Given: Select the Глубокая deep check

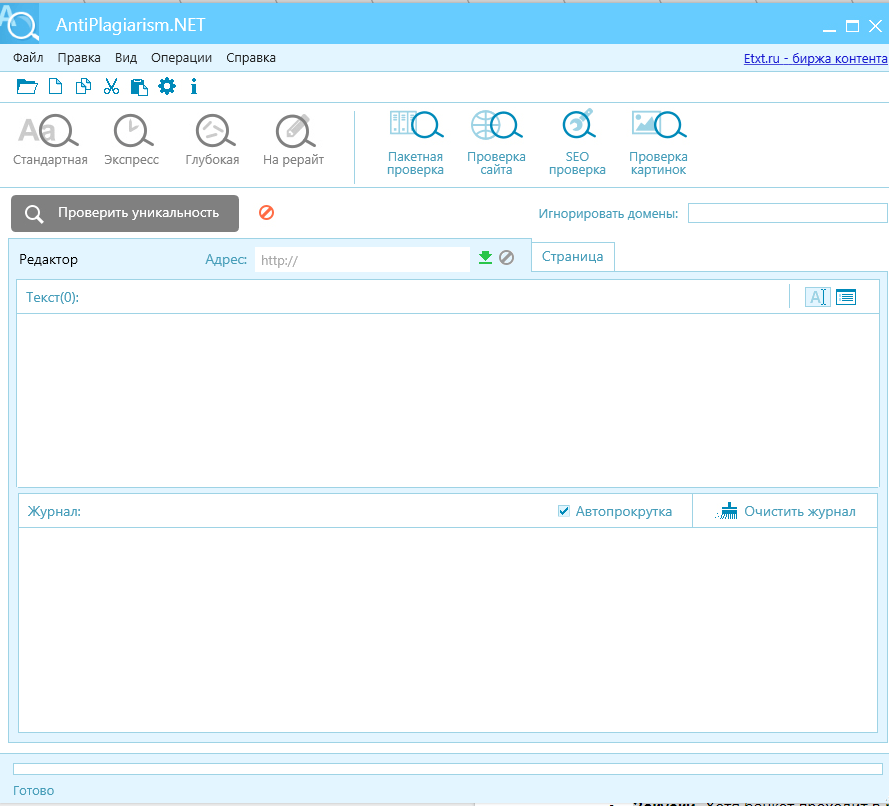Looking at the screenshot, I should (212, 140).
